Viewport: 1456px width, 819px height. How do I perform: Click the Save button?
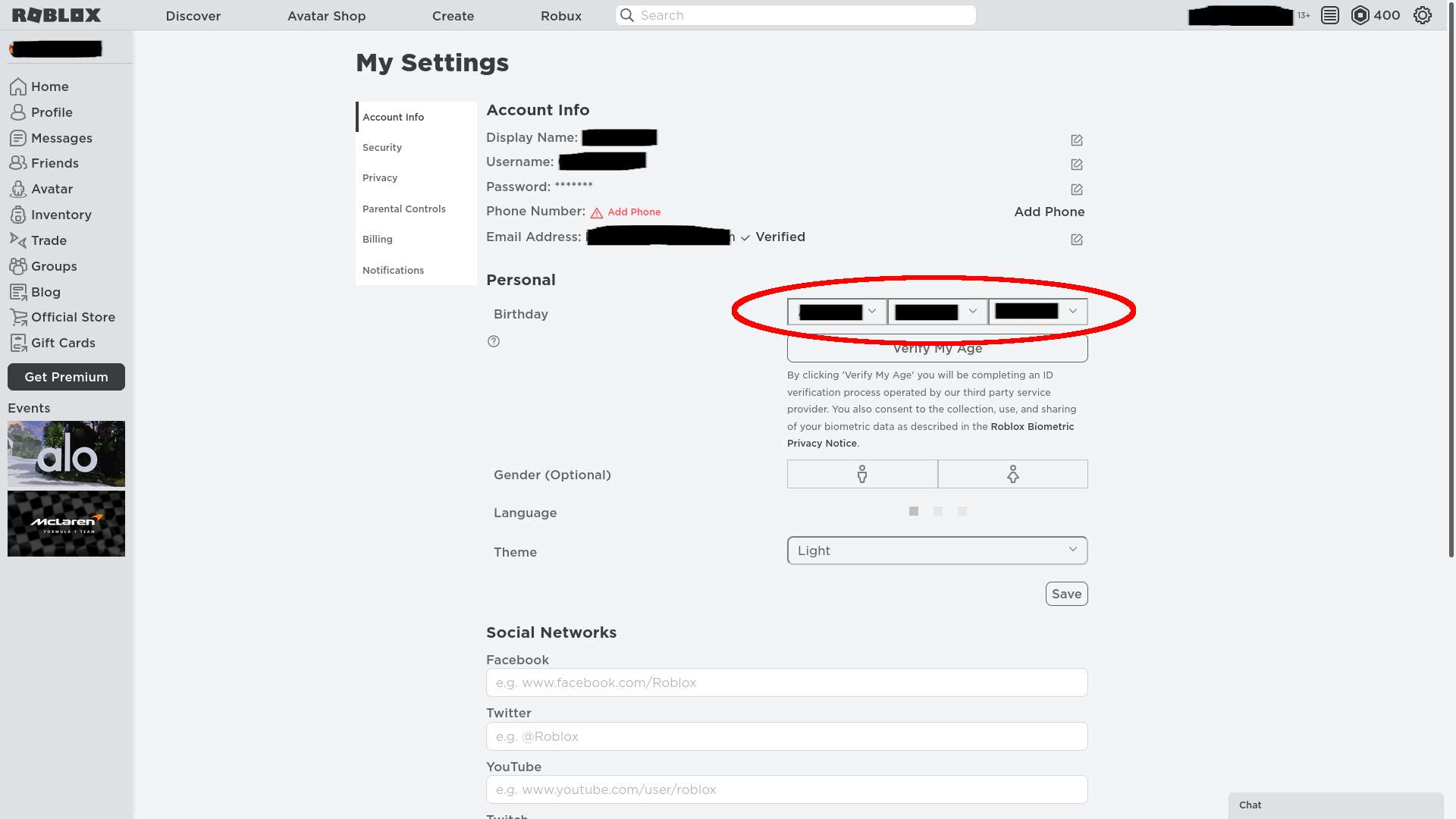point(1067,594)
